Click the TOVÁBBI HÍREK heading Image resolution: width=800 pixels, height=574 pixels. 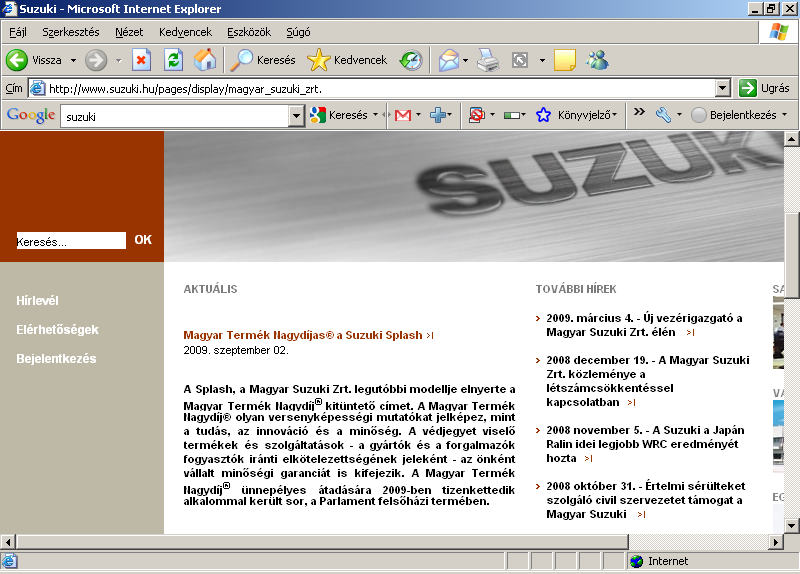point(576,289)
